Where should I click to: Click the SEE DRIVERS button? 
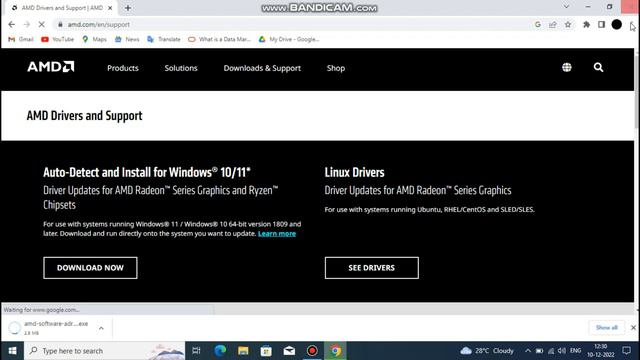(371, 268)
